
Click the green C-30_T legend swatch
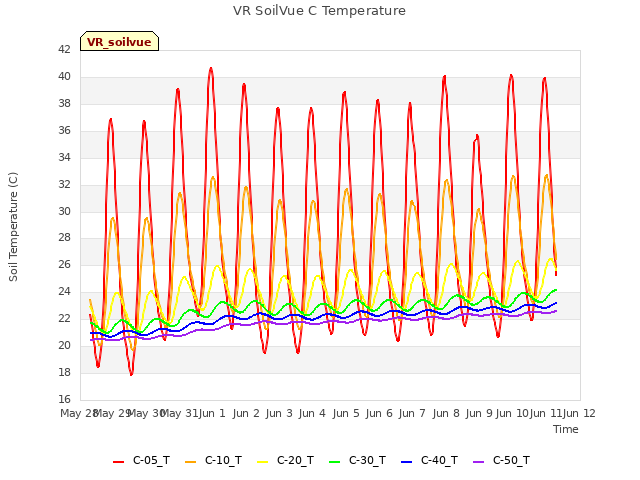point(334,462)
